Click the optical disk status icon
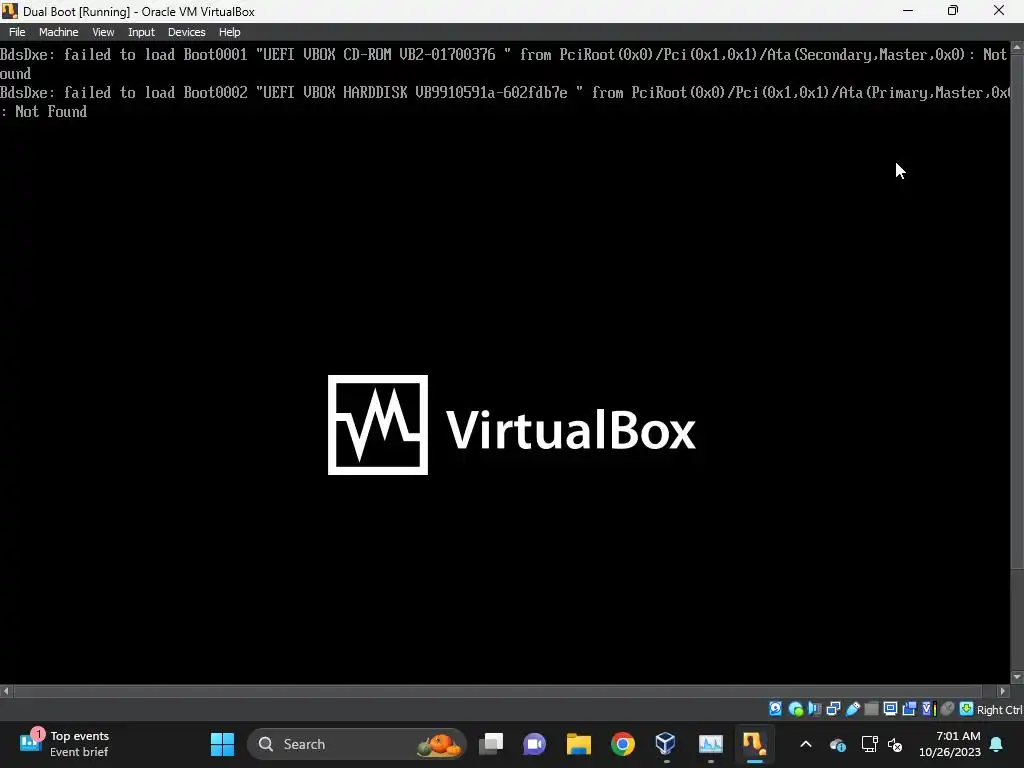 (795, 709)
